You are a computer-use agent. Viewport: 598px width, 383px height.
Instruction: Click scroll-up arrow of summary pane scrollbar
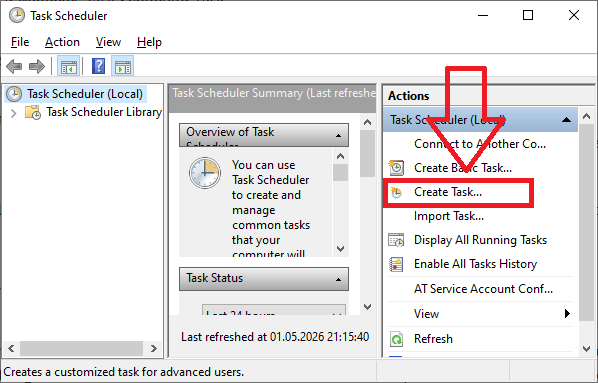pos(367,122)
